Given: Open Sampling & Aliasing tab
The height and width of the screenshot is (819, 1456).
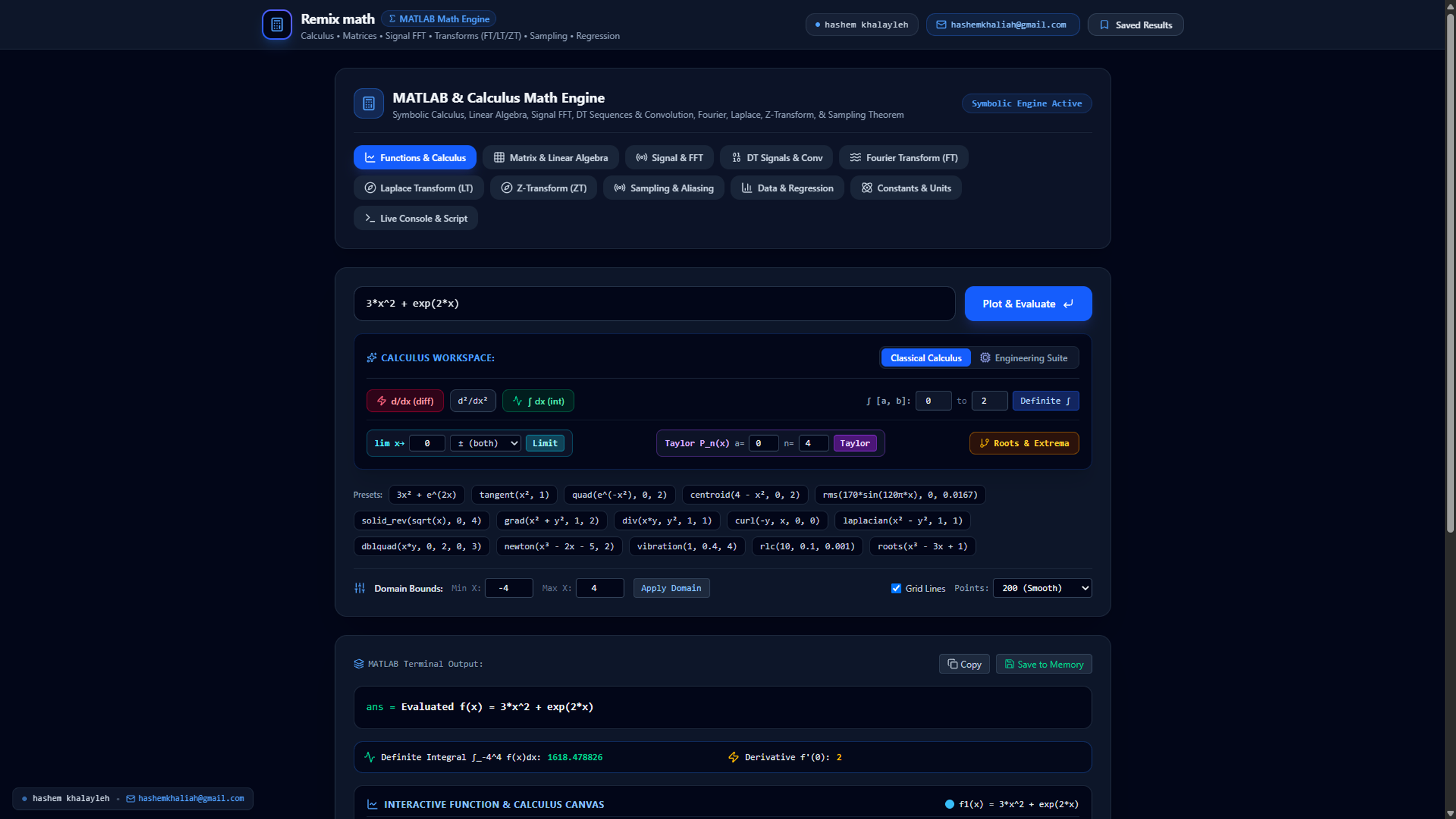Looking at the screenshot, I should (x=664, y=188).
